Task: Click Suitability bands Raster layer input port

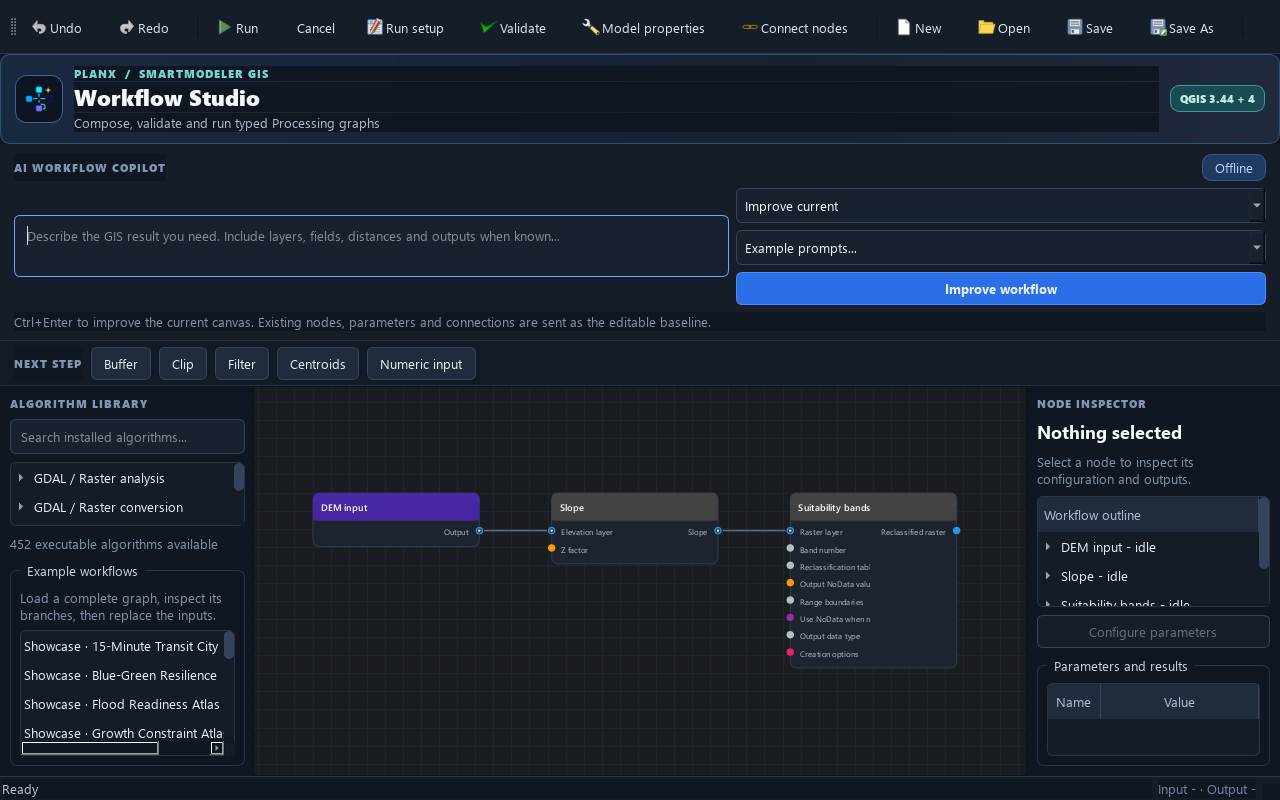Action: 790,531
